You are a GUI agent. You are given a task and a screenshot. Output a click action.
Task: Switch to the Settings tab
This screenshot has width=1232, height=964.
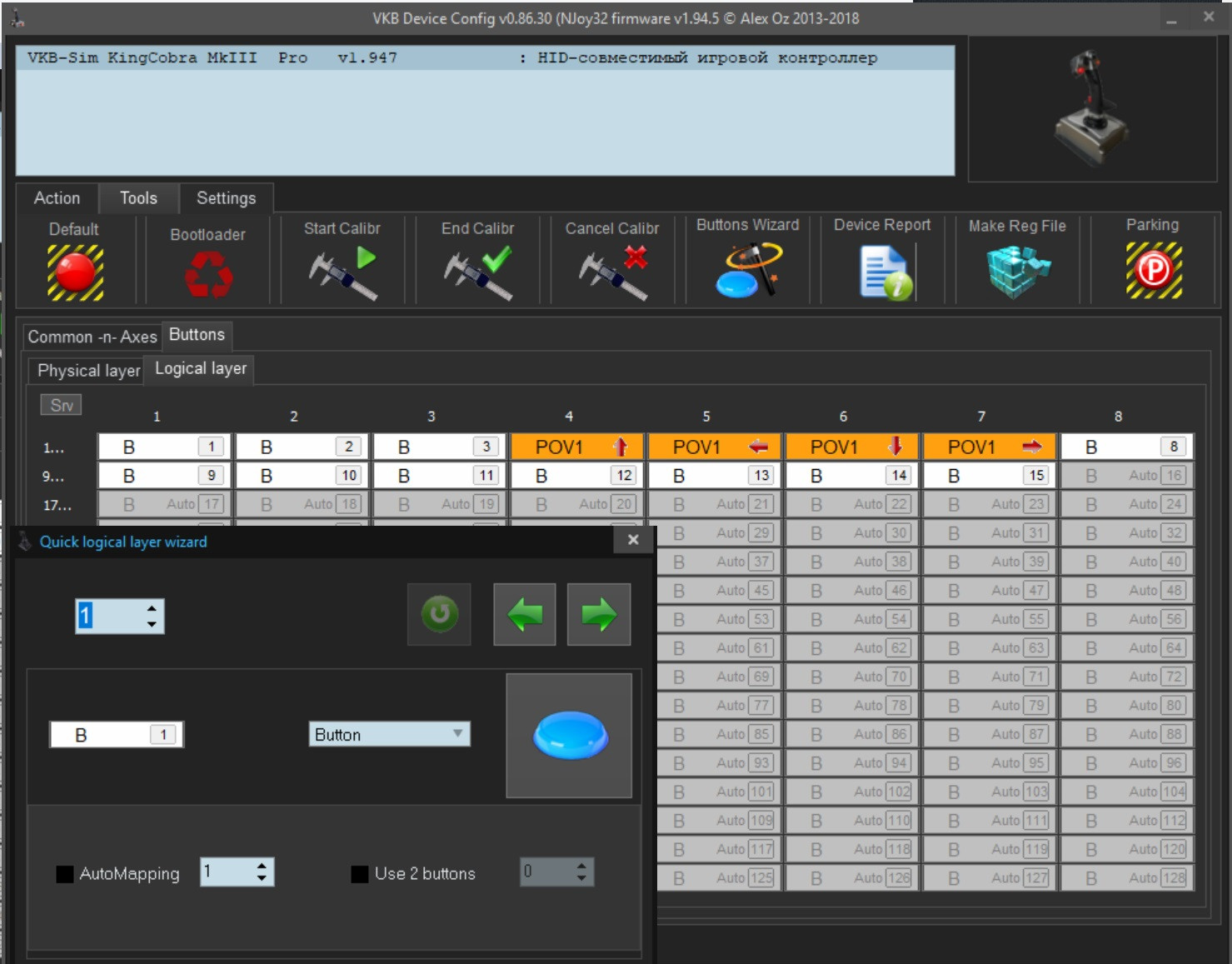[x=226, y=198]
